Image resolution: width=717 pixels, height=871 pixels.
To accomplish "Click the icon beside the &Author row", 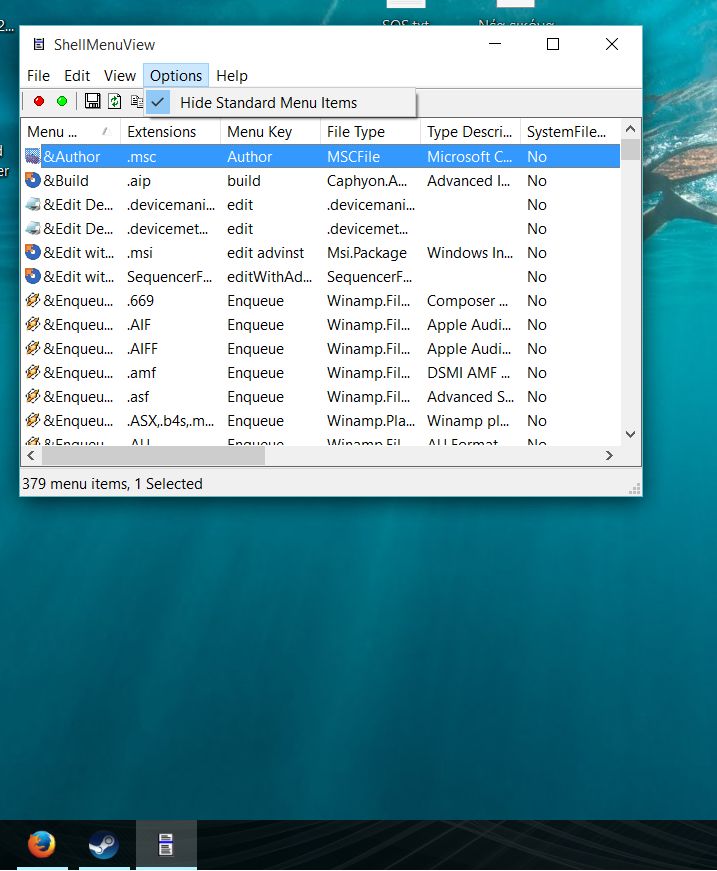I will 33,156.
